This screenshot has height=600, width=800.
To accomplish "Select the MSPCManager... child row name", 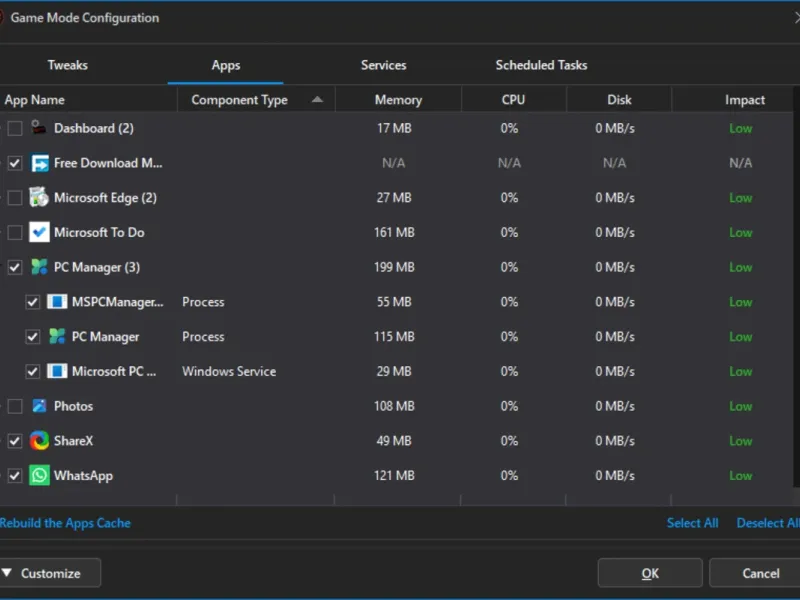I will [x=118, y=302].
